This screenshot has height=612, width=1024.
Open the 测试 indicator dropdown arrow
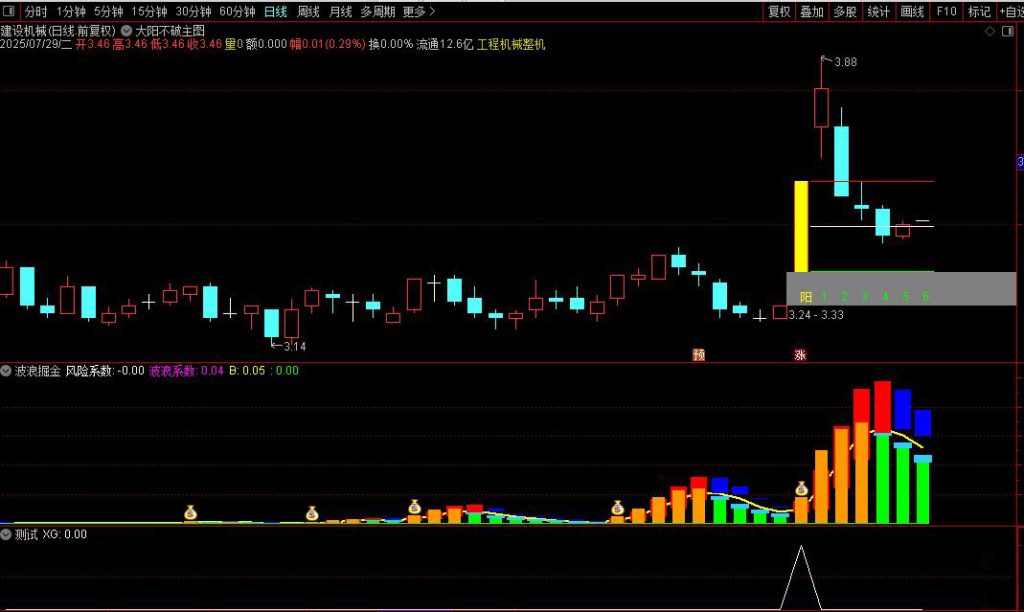6,535
